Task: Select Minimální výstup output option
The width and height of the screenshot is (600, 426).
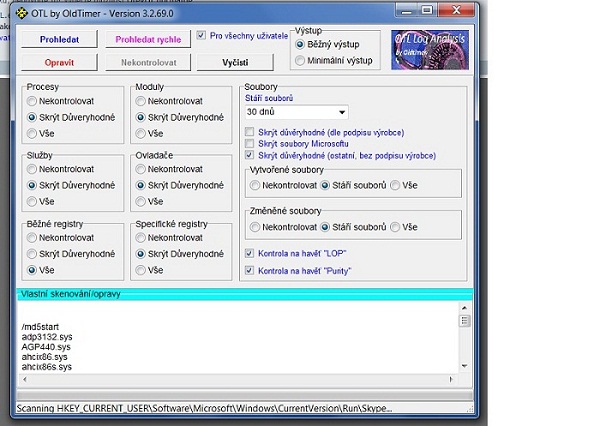Action: [x=300, y=60]
